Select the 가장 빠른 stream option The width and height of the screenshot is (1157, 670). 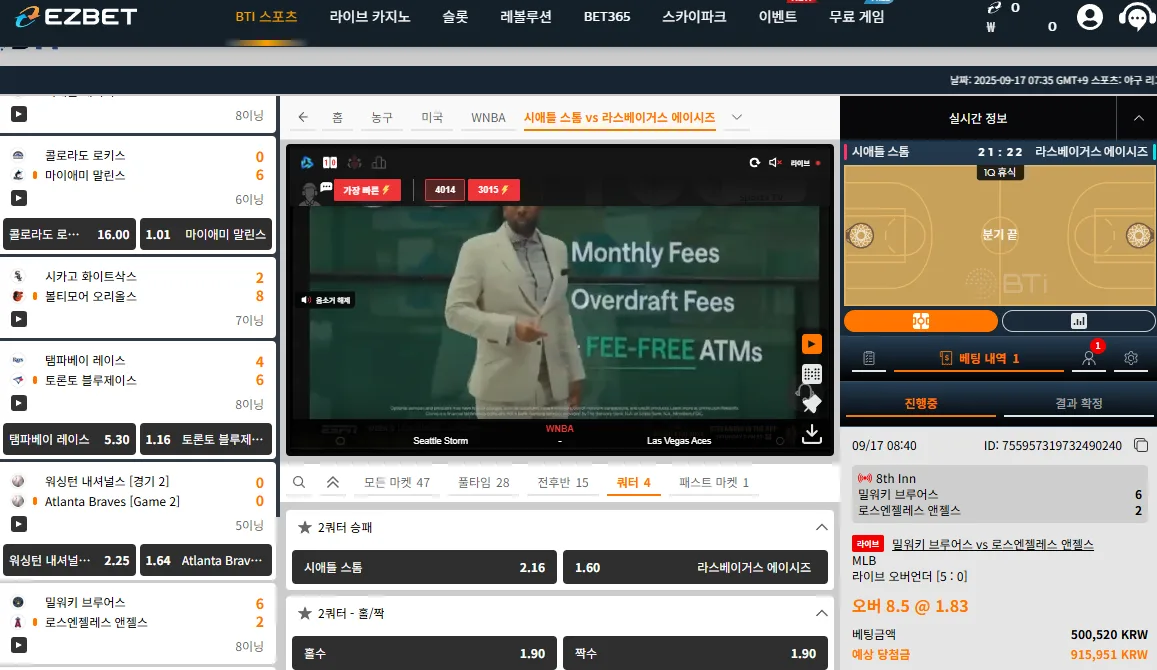pos(367,190)
